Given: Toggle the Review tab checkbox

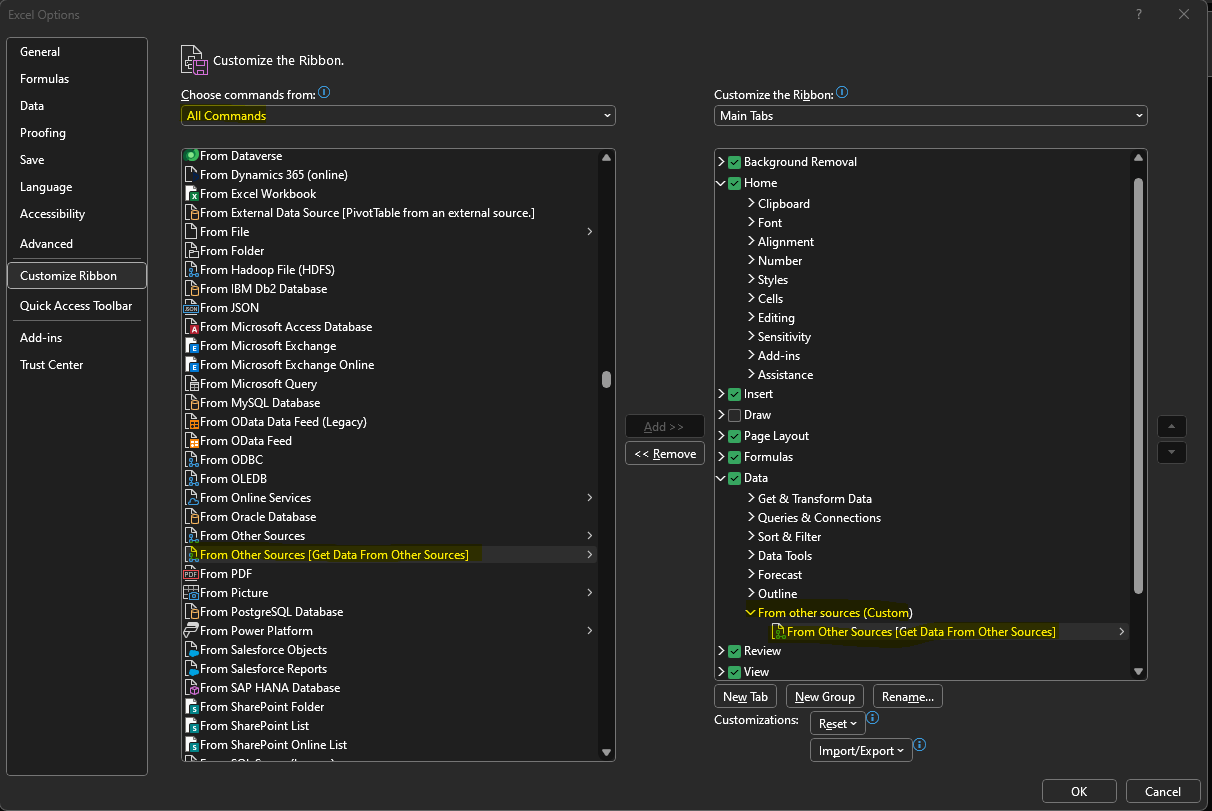Looking at the screenshot, I should [735, 651].
